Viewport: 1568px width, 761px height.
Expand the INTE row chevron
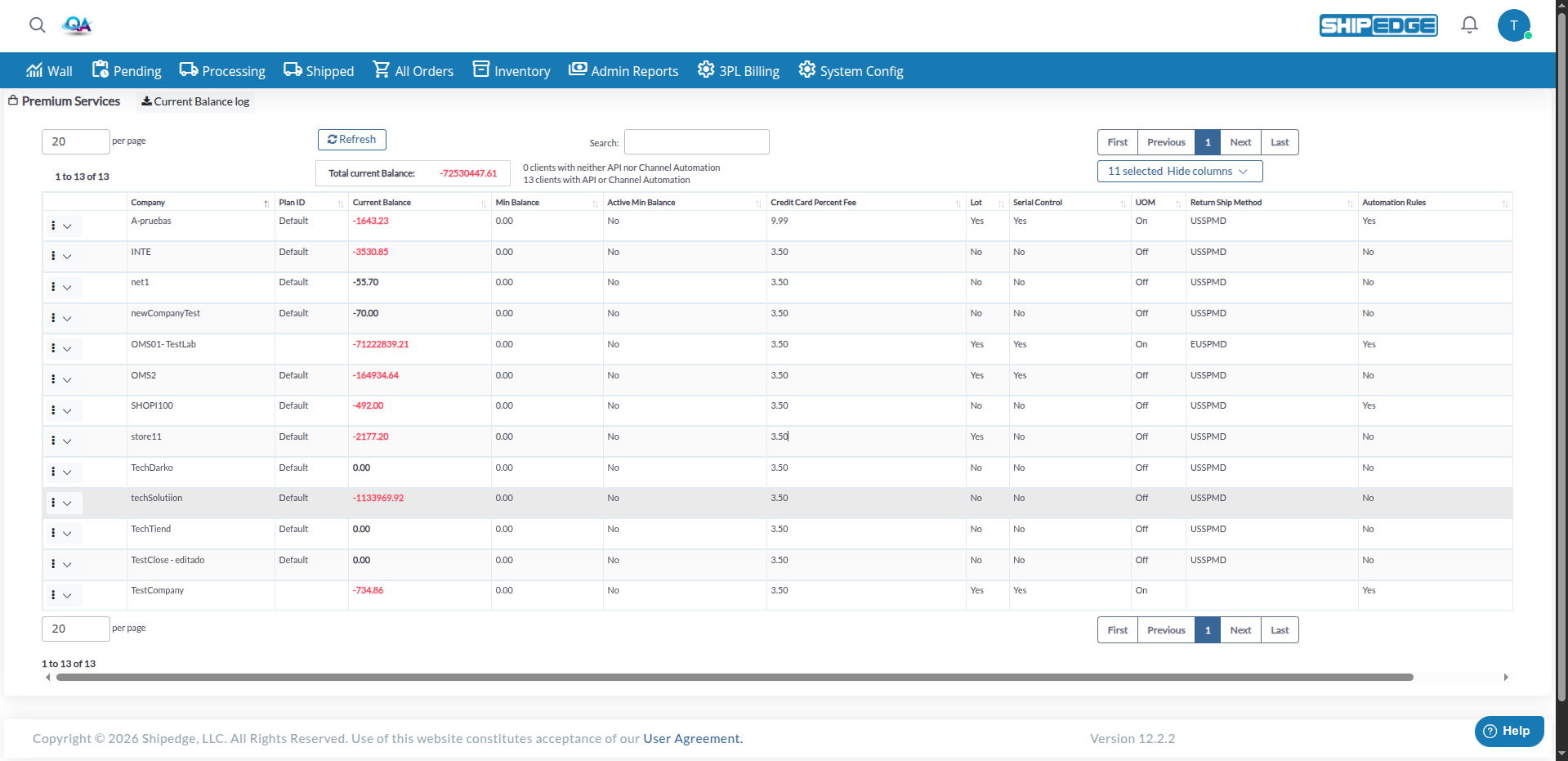point(68,257)
